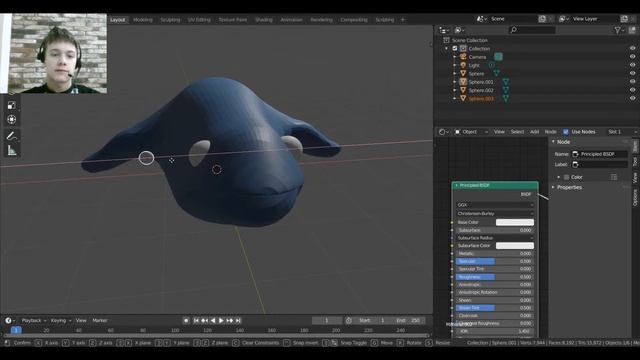
Task: Jump to next keyframe in timeline
Action: [229, 321]
